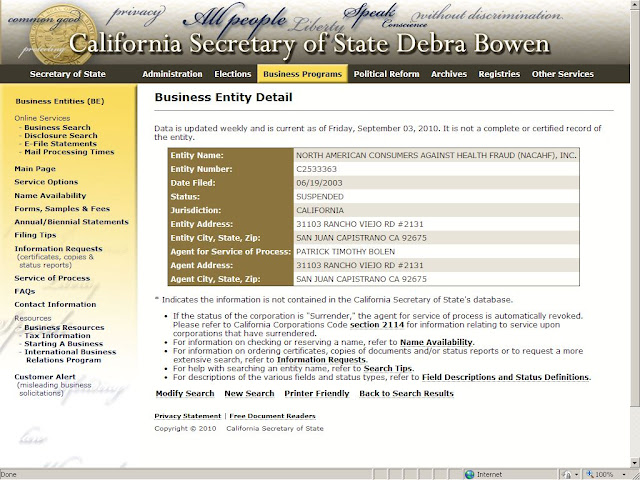This screenshot has width=640, height=480.
Task: Open Mail Processing Times link
Action: click(69, 152)
